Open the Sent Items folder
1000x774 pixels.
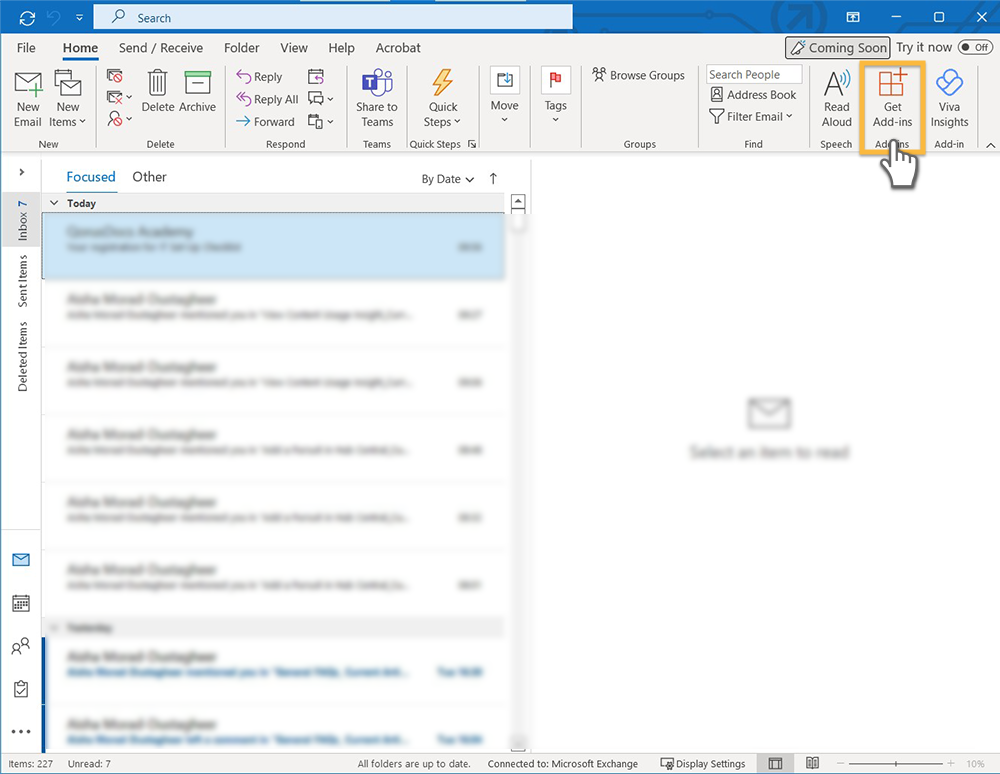click(22, 281)
